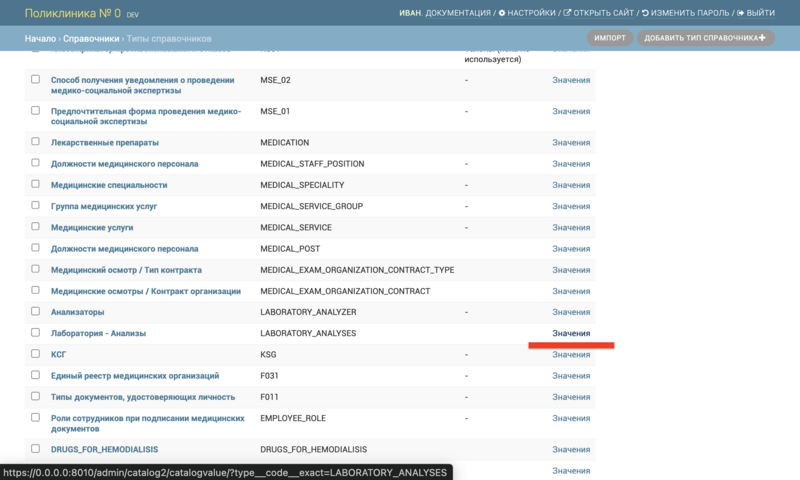This screenshot has width=800, height=480.
Task: Open Предпочтительная форма проведения link
Action: coord(146,116)
